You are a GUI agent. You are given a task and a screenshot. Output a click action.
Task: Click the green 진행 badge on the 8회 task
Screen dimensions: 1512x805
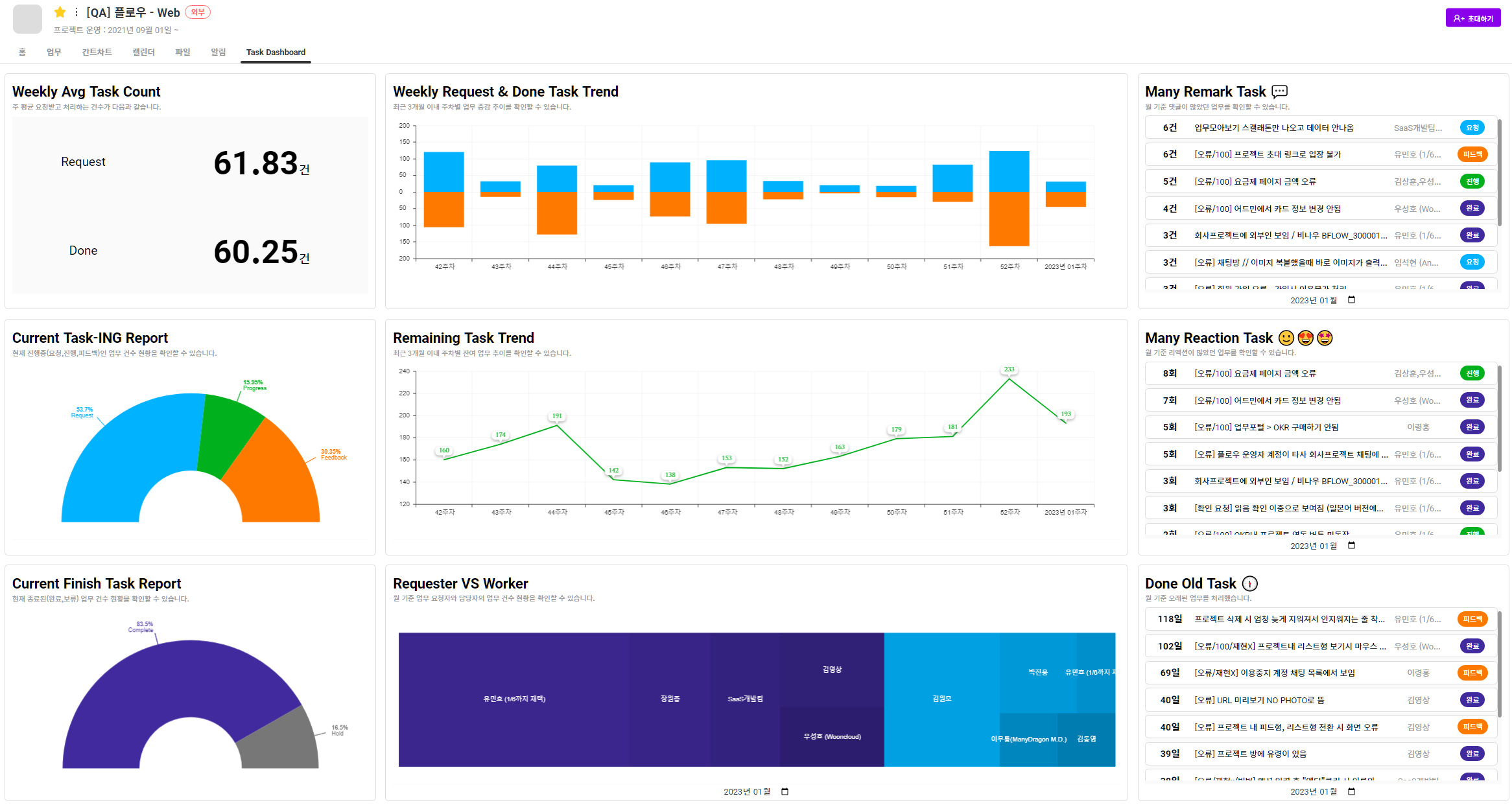[1472, 373]
